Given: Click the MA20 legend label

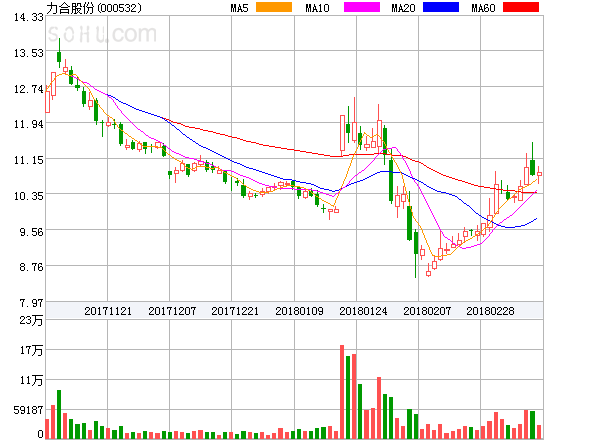Looking at the screenshot, I should click(403, 8).
